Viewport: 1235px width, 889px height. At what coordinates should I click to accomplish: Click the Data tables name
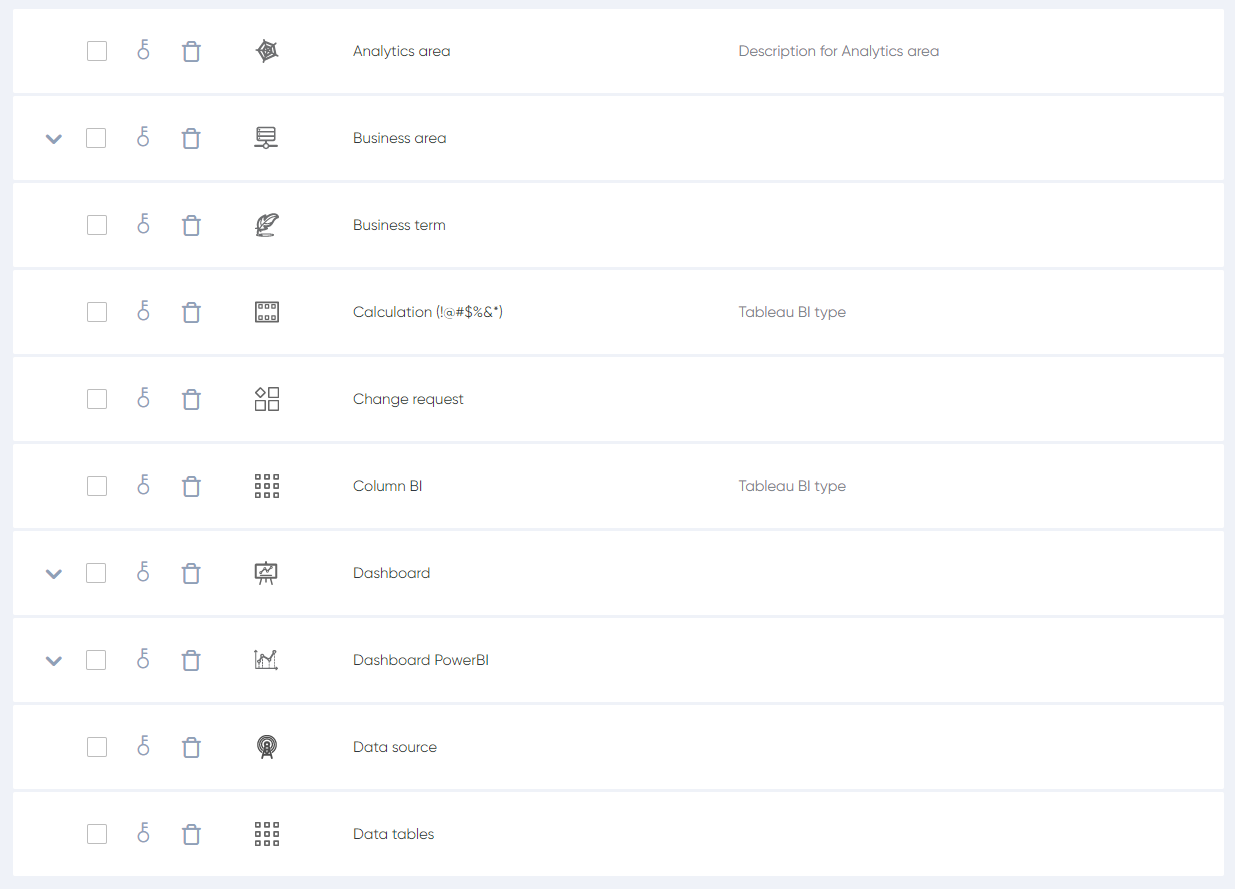pyautogui.click(x=393, y=834)
